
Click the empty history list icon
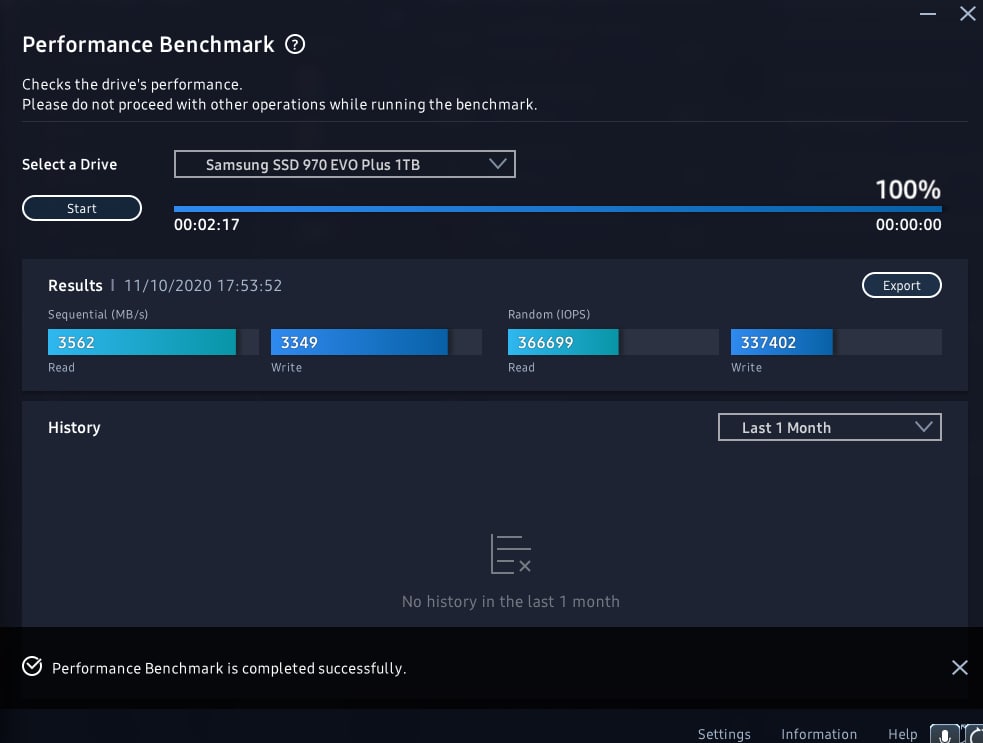coord(510,554)
